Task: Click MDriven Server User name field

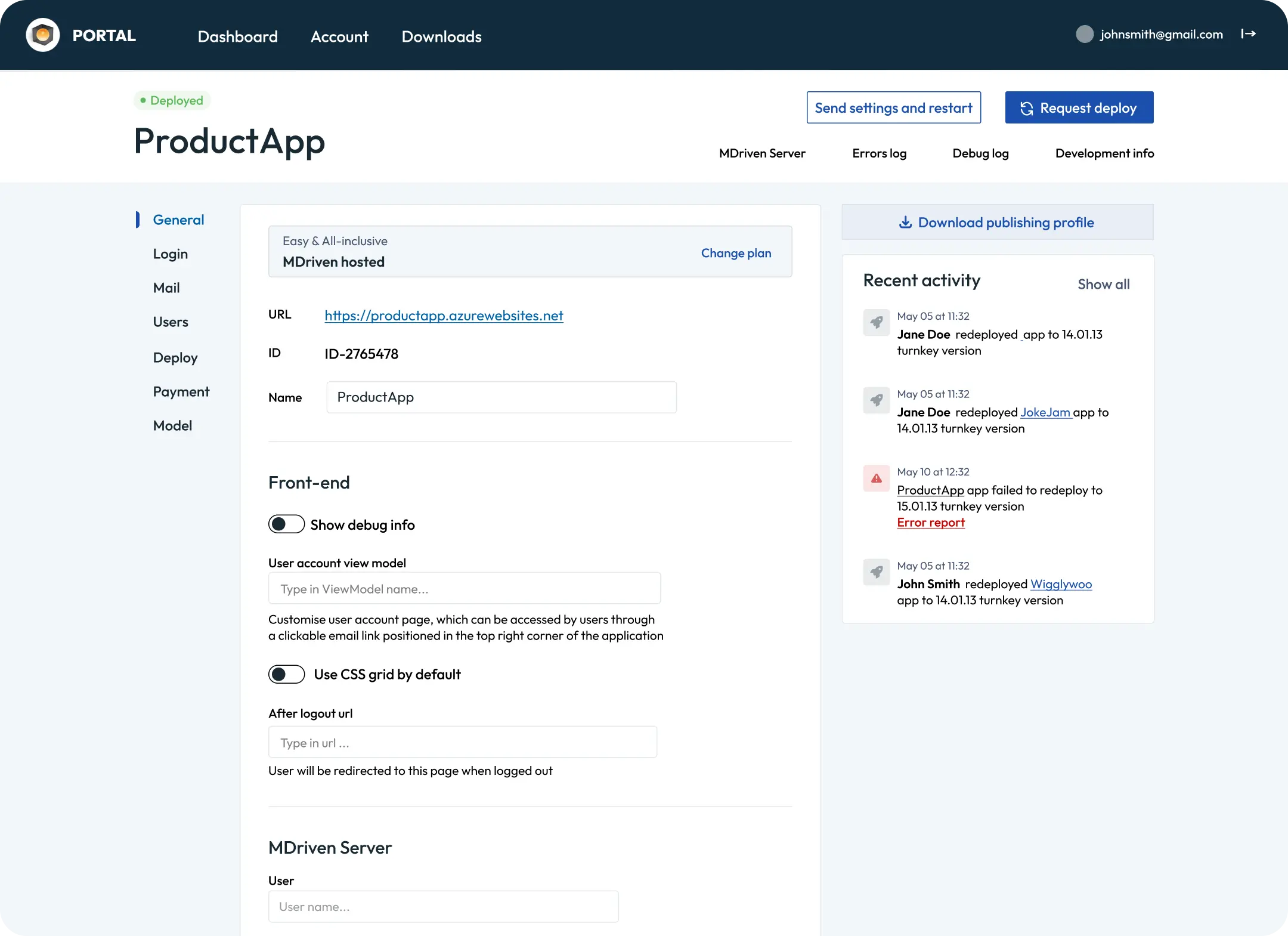Action: [x=444, y=907]
